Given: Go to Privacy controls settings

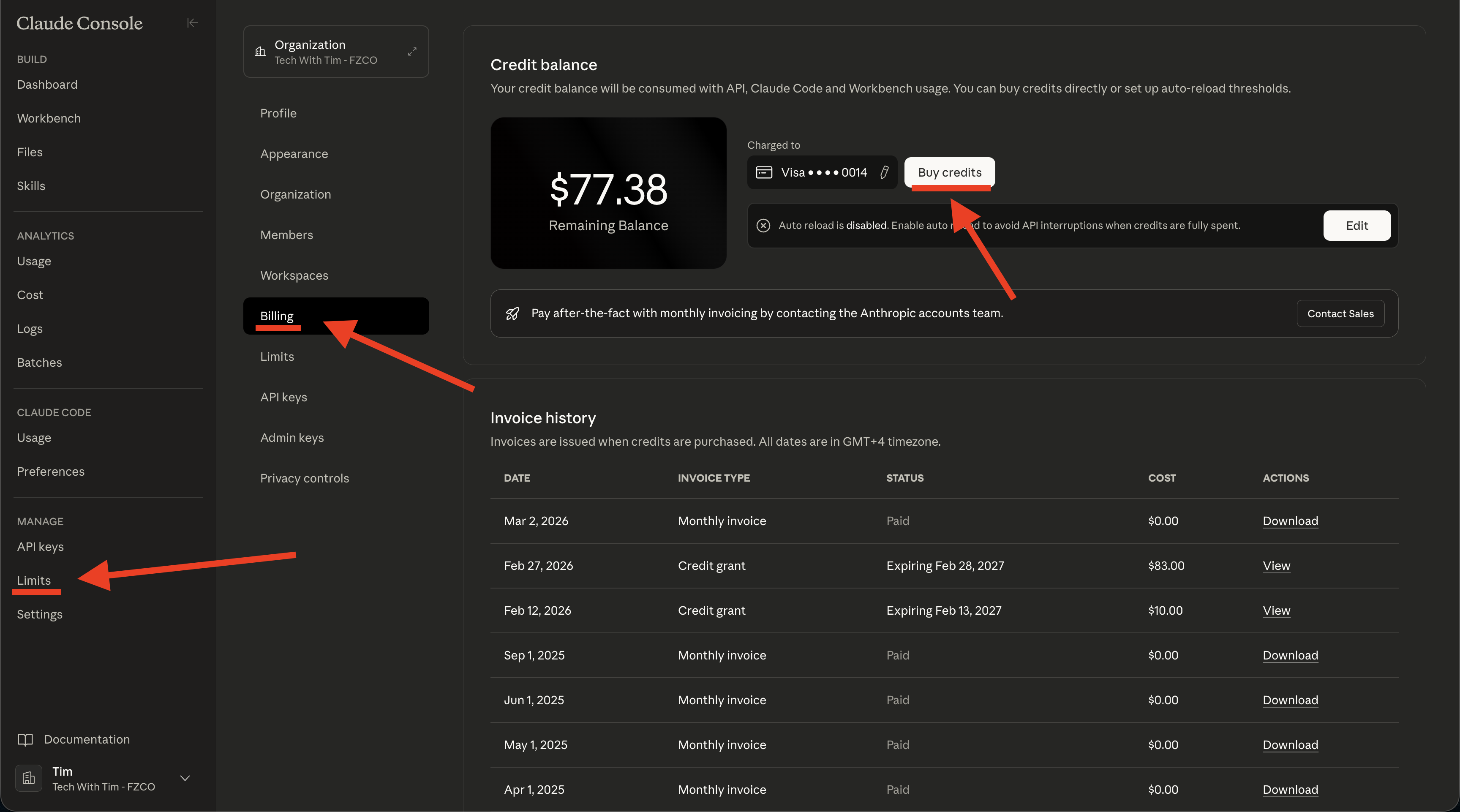Looking at the screenshot, I should point(304,478).
